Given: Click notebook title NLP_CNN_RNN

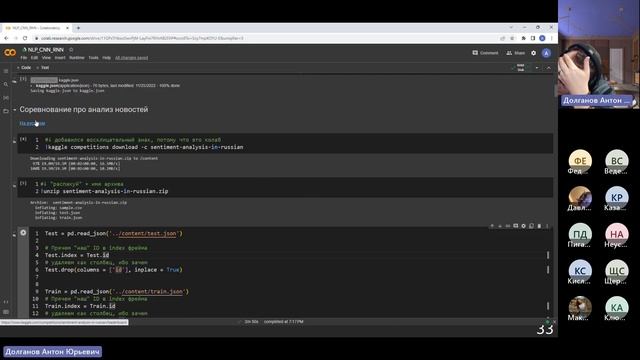Looking at the screenshot, I should coord(46,49).
